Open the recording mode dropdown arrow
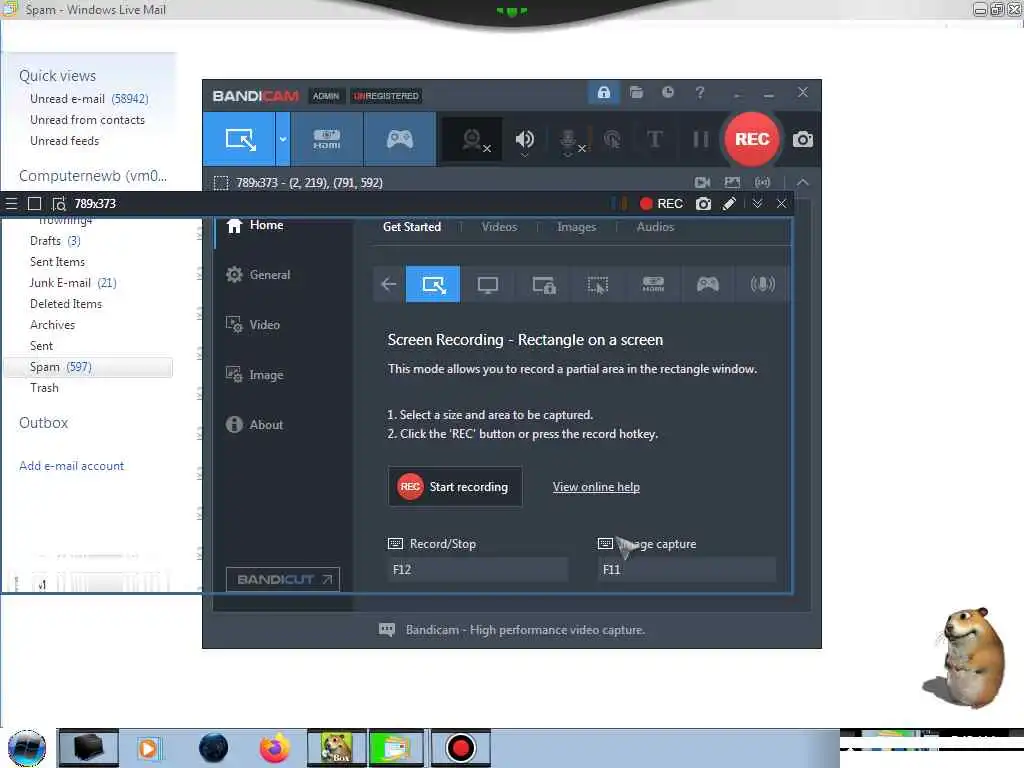1024x768 pixels. (283, 139)
